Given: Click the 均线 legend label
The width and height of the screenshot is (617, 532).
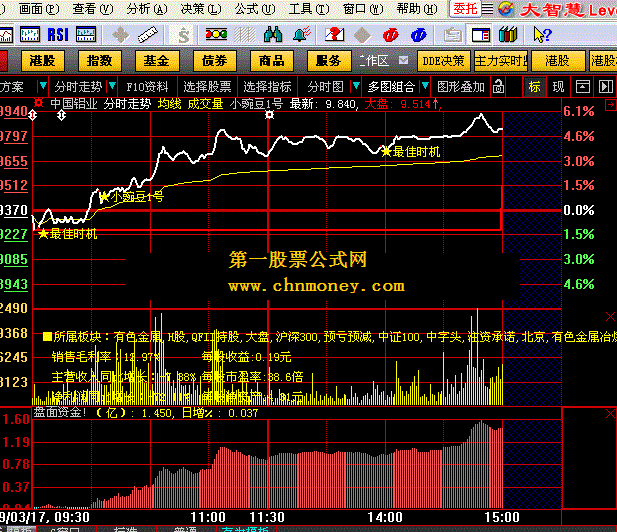Looking at the screenshot, I should coord(170,104).
